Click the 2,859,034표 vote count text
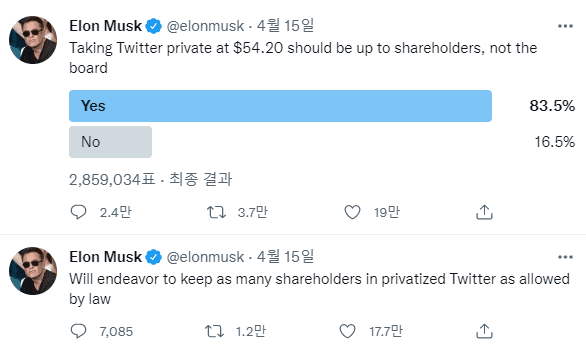586x361 pixels. [112, 180]
